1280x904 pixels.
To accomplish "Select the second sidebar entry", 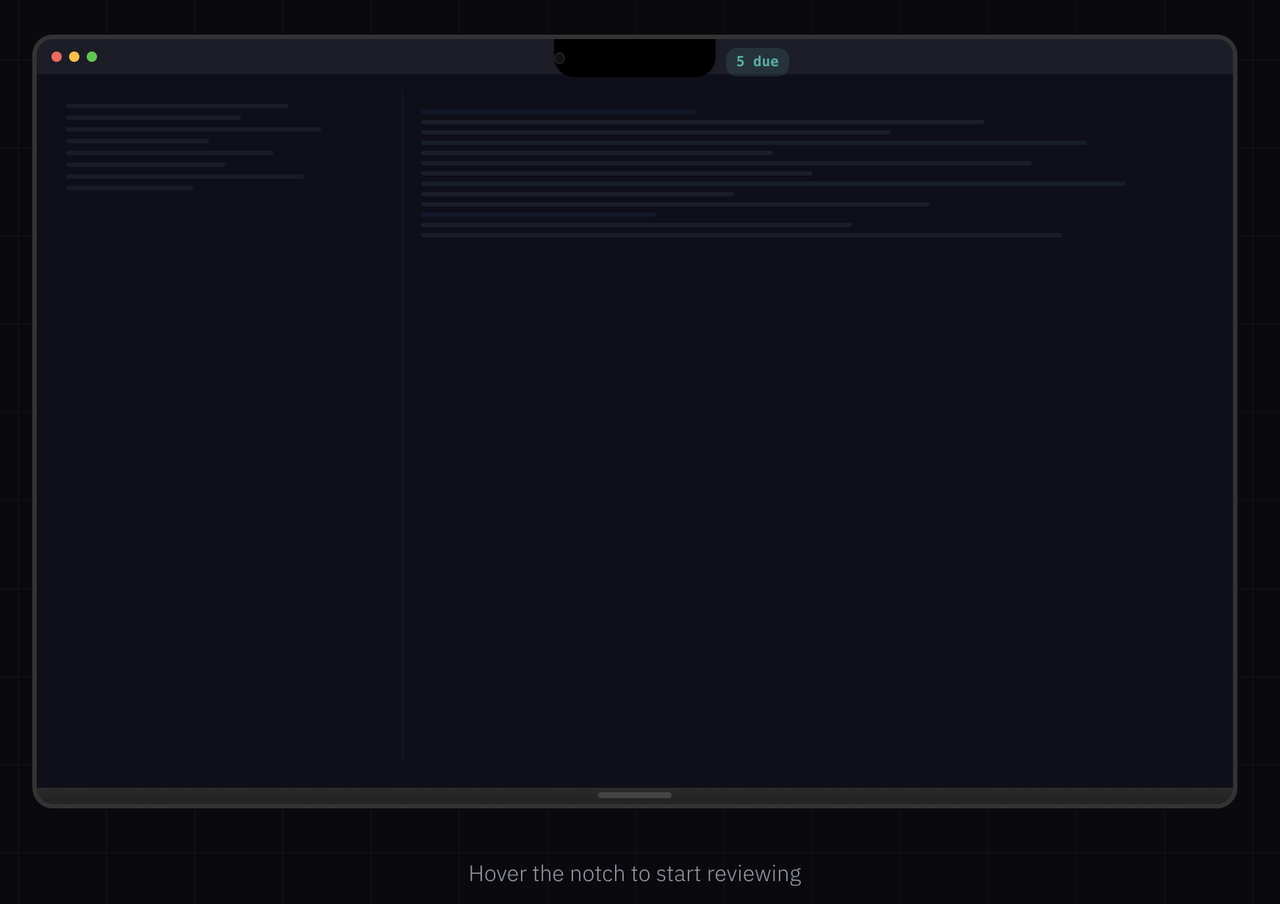I will [x=153, y=117].
